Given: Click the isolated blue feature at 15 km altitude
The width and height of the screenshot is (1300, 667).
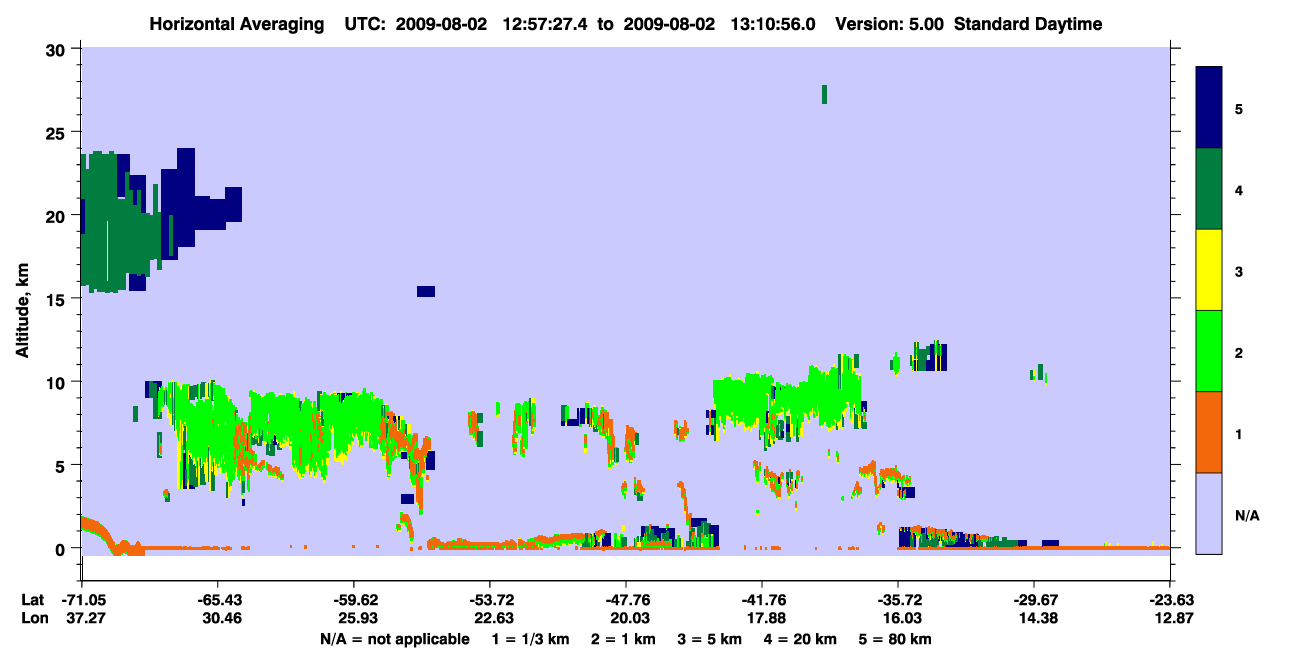Looking at the screenshot, I should (426, 291).
